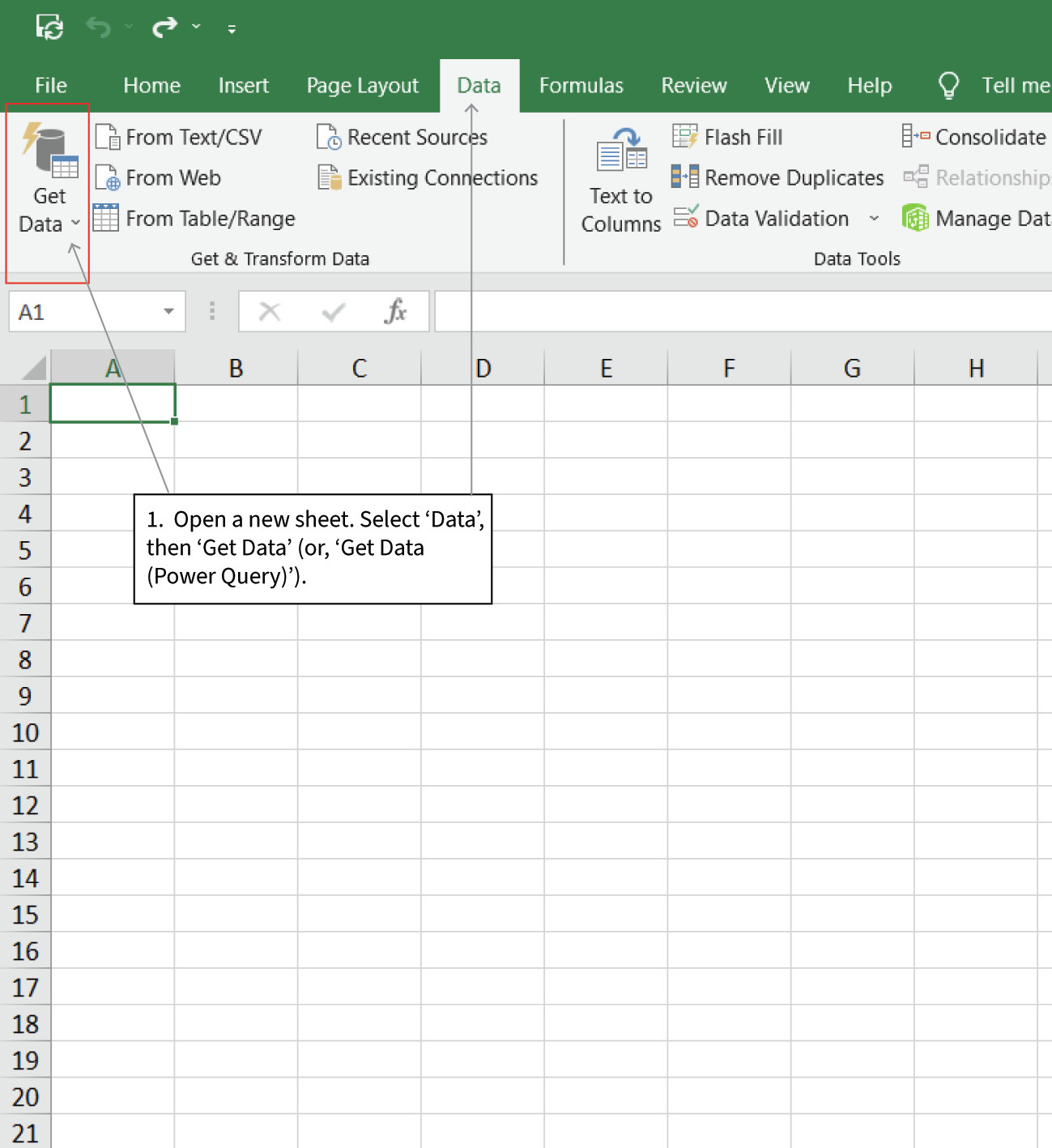Insert a function with the fx button

[396, 311]
